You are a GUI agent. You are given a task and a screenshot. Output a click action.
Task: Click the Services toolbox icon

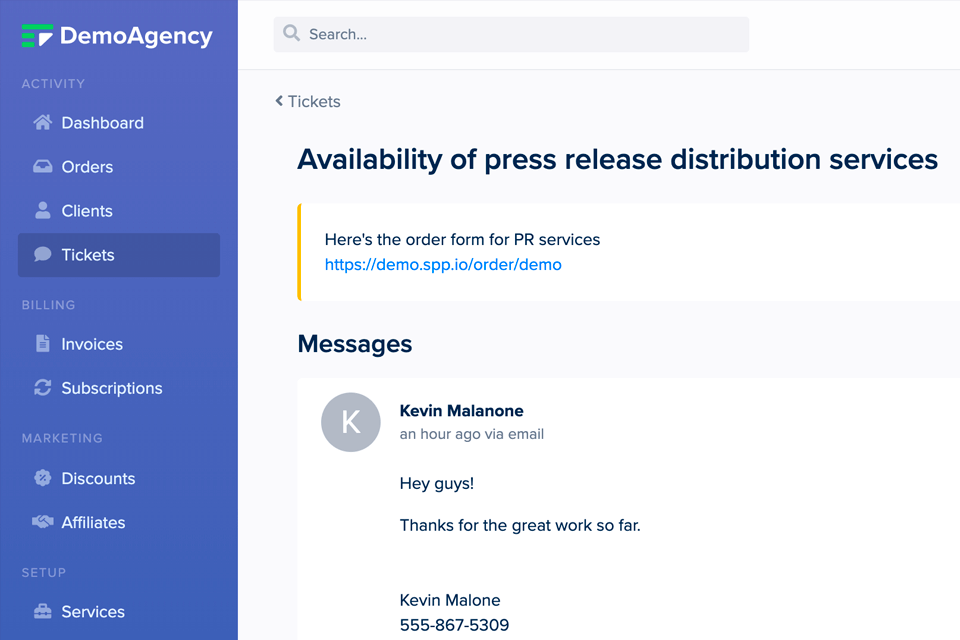pyautogui.click(x=42, y=612)
